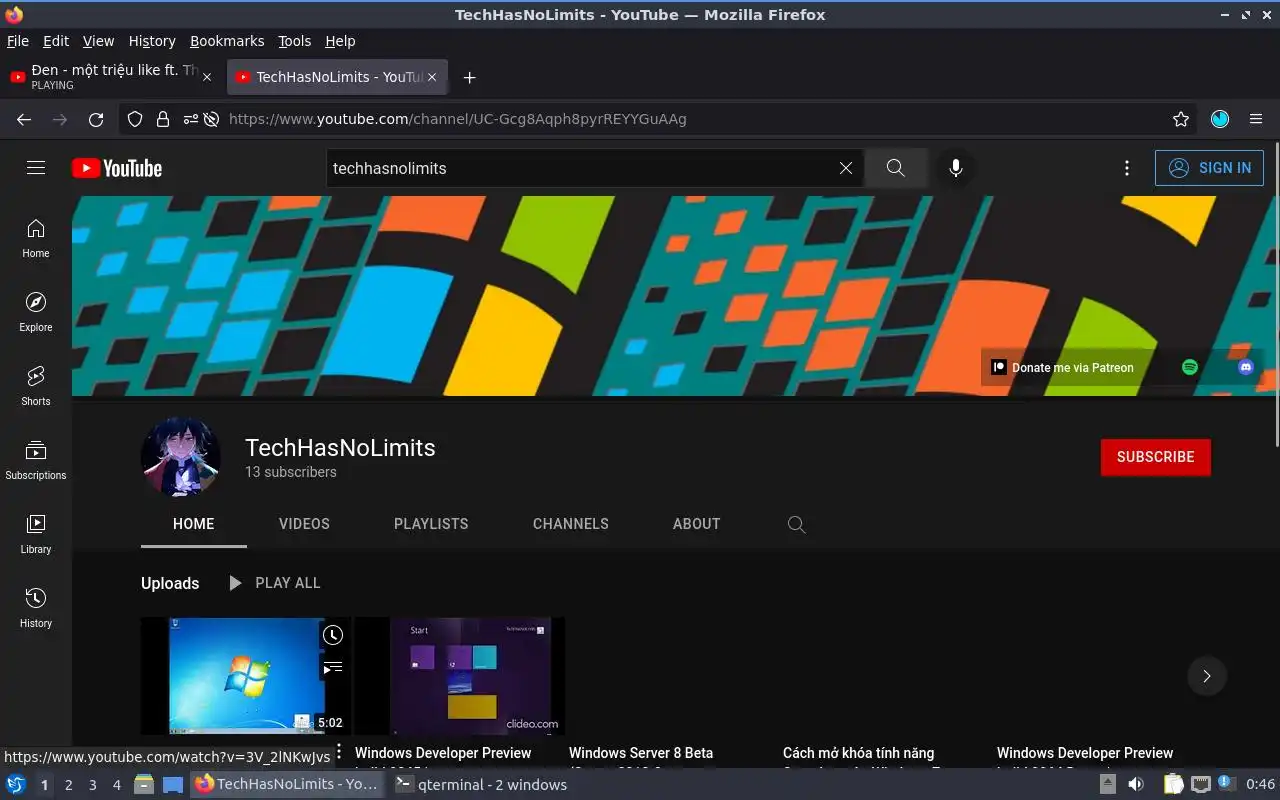Click the magnifier search button
Screen dimensions: 1280x800
tap(895, 168)
